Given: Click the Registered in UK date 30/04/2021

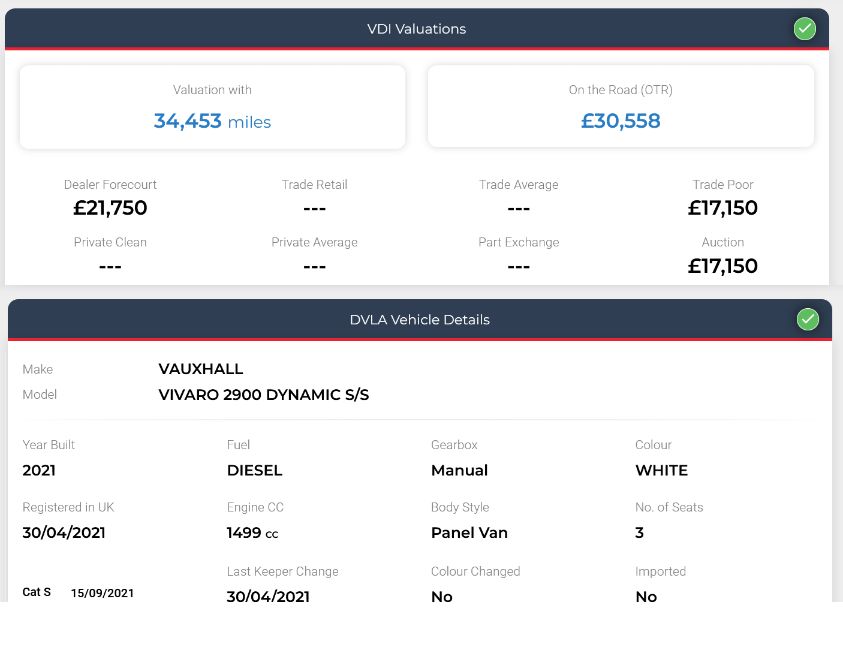Looking at the screenshot, I should pos(64,533).
